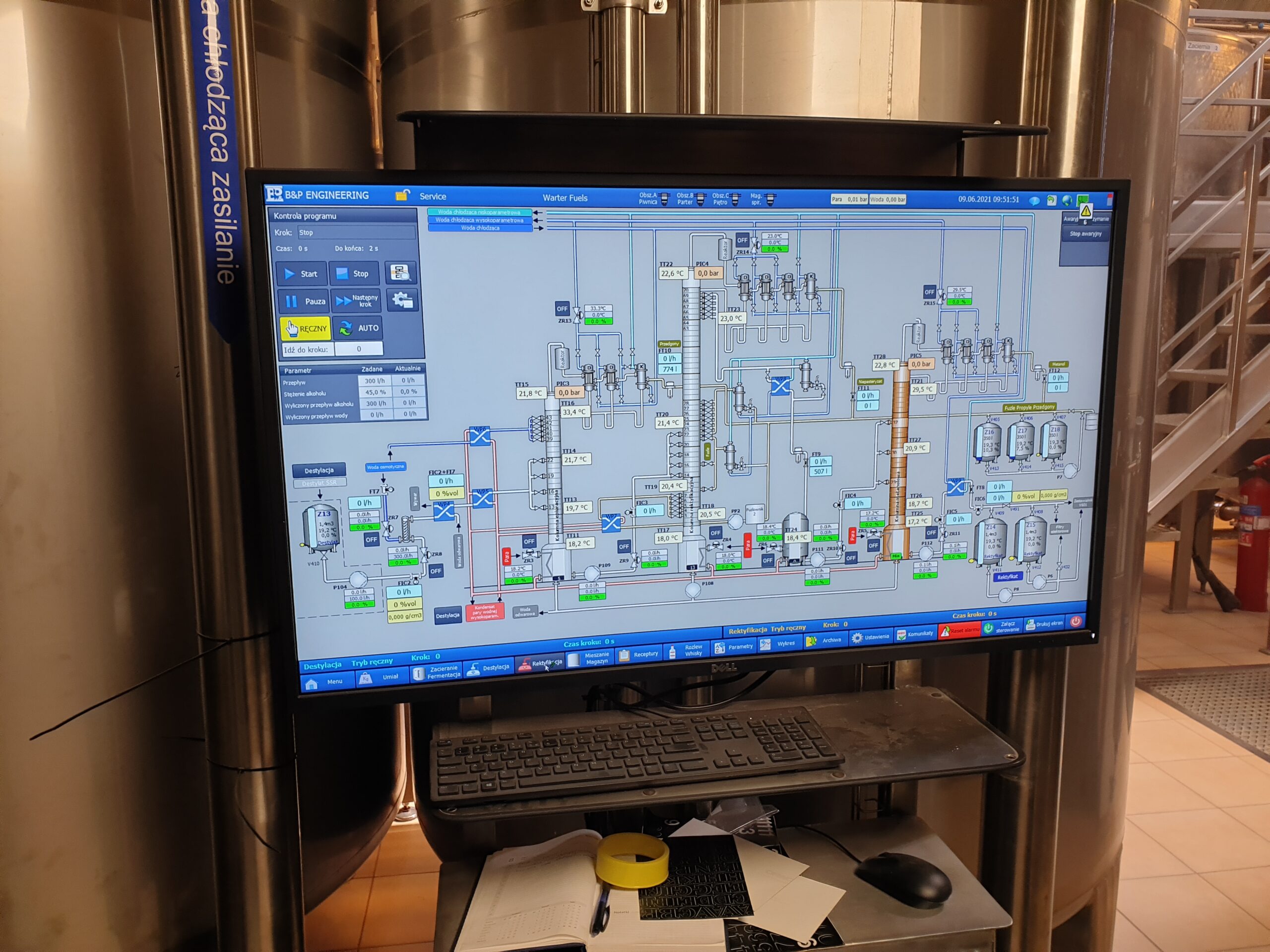Open the Zacieranie Fermentacja tab
The image size is (1270, 952).
click(437, 672)
